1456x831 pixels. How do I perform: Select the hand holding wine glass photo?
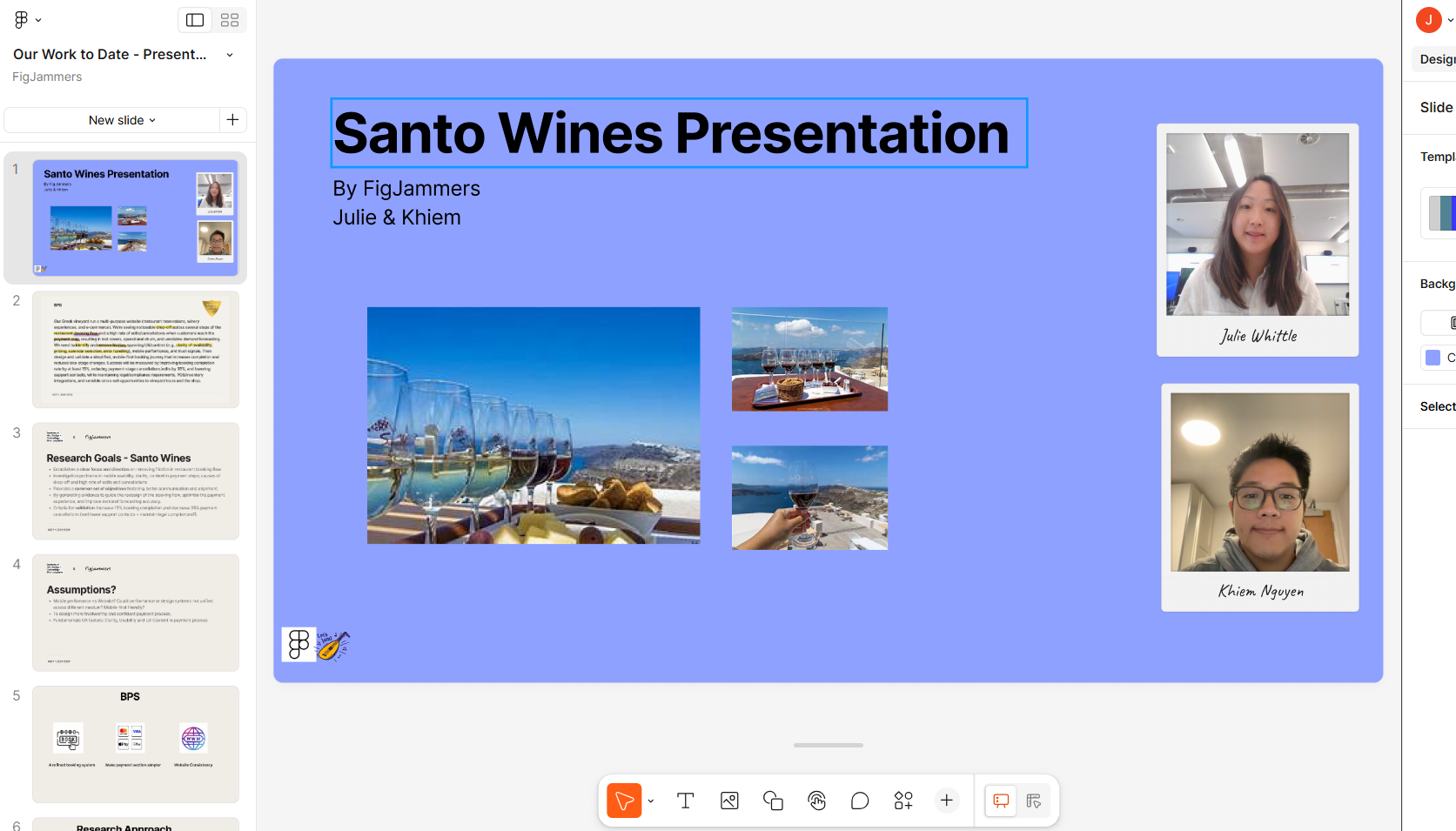pos(809,498)
